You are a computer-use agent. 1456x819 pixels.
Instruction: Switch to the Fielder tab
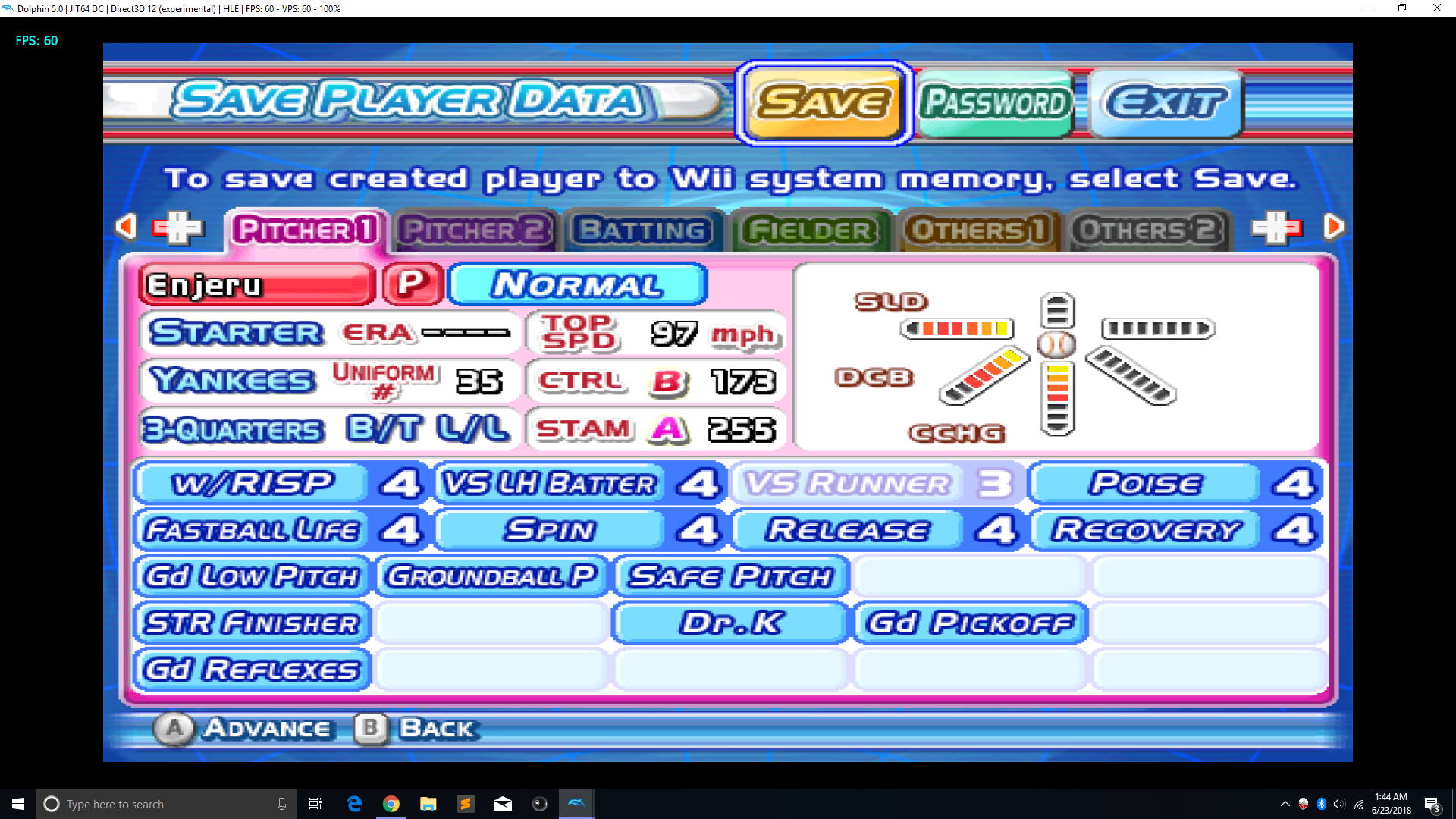pyautogui.click(x=810, y=230)
